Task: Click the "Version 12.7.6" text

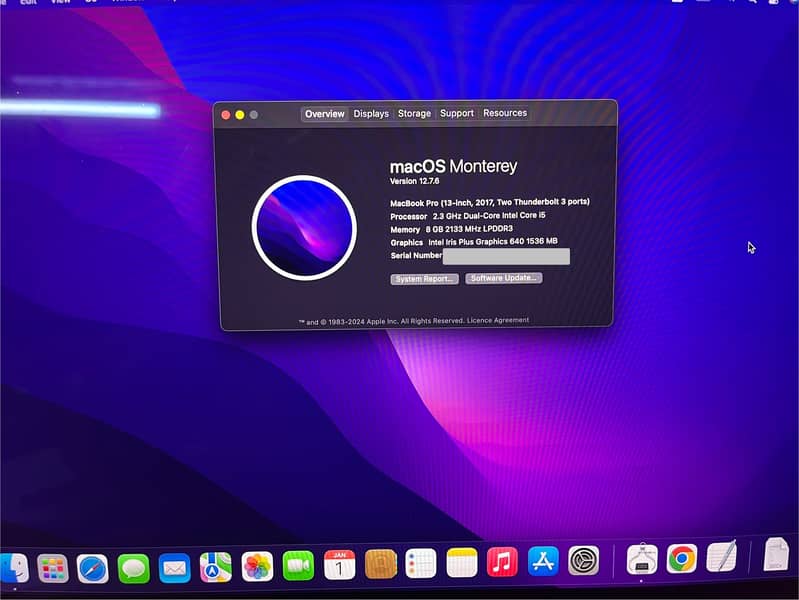Action: tap(414, 181)
